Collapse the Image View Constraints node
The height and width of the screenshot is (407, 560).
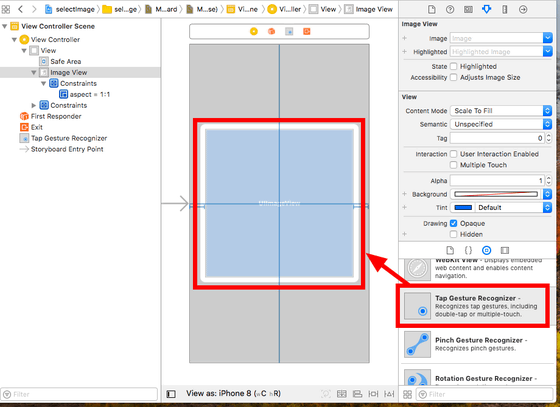[x=43, y=83]
